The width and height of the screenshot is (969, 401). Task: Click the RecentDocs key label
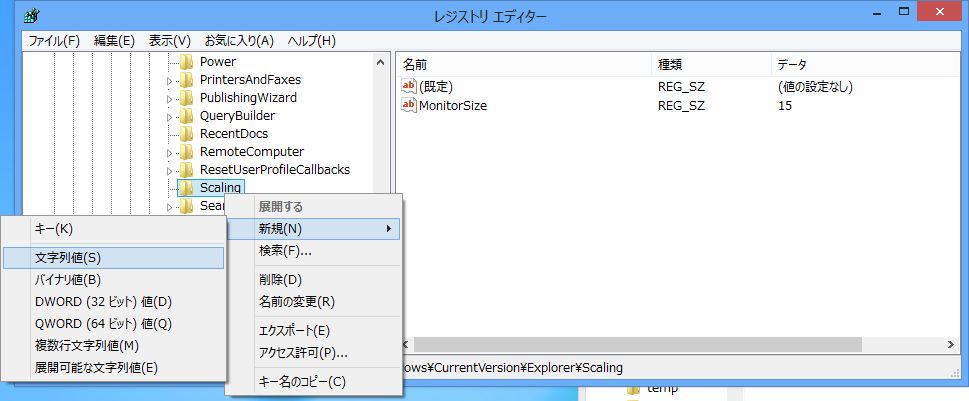coord(234,133)
